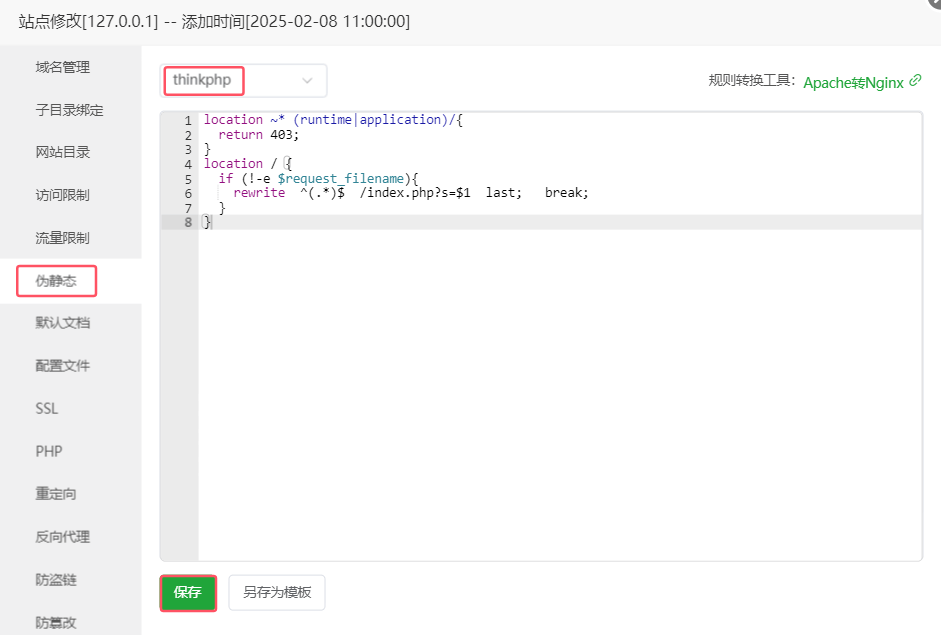The height and width of the screenshot is (635, 941).
Task: Switch to the 域名管理 tab
Action: [x=62, y=67]
